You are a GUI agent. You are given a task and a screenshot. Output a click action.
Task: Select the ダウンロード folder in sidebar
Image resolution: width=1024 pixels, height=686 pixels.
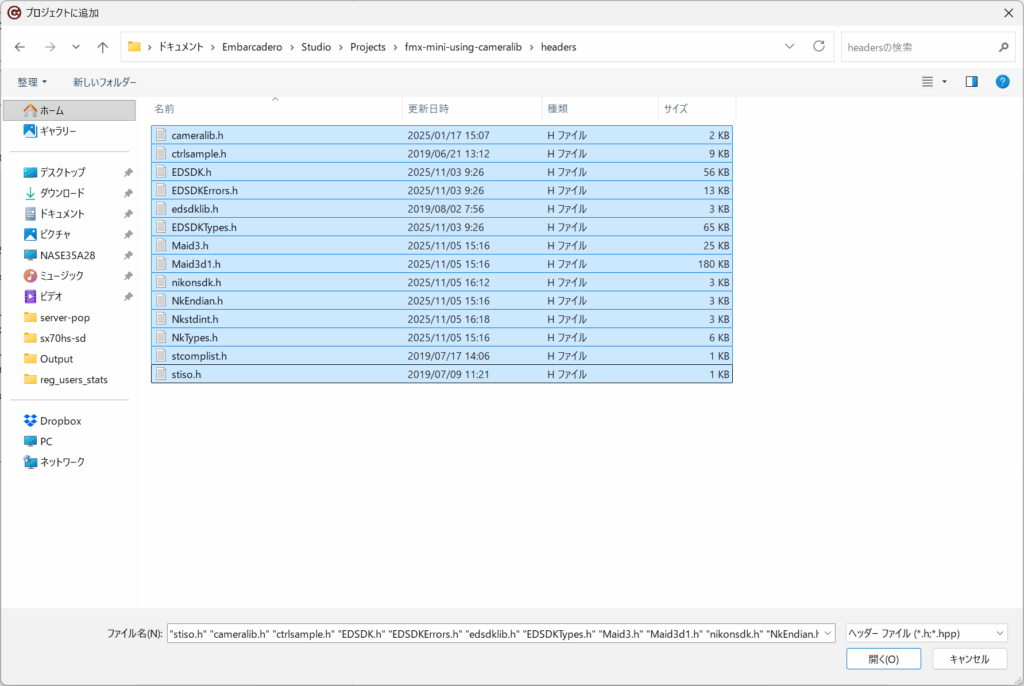pos(61,193)
